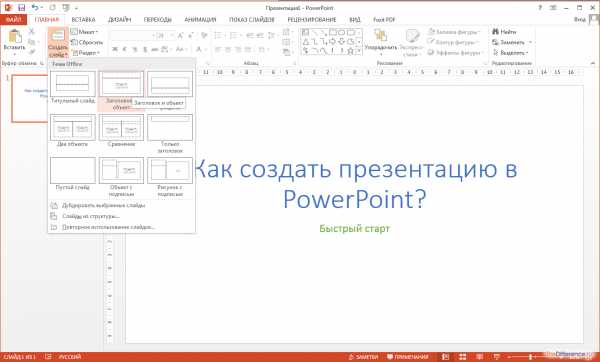Click the Underline (Ч) formatting button
Screen dimensions: 600x362
coord(135,49)
